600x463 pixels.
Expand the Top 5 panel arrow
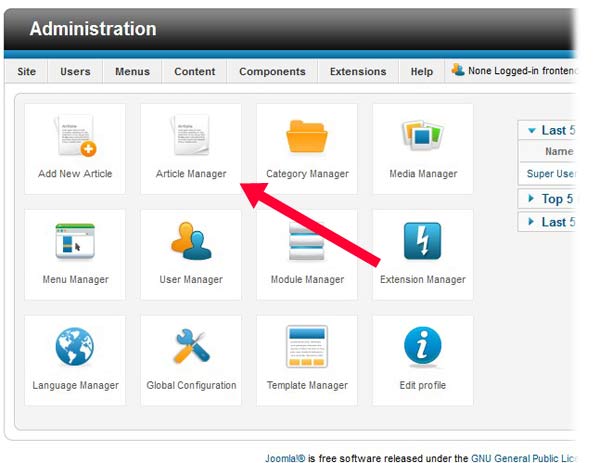531,198
